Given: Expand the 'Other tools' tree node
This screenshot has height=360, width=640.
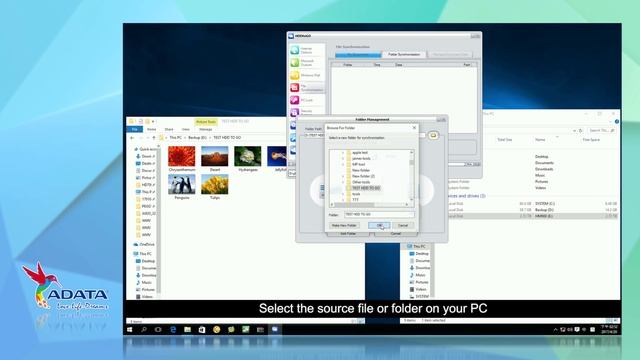Looking at the screenshot, I should click(343, 182).
